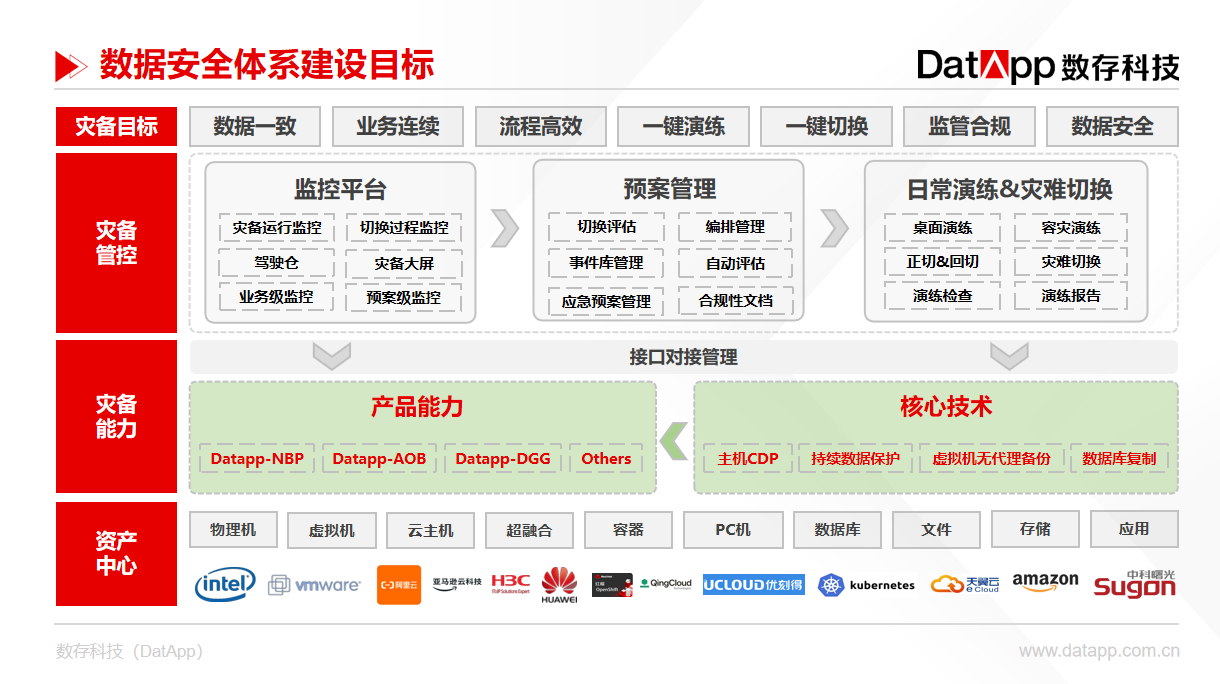Image resolution: width=1220 pixels, height=684 pixels.
Task: Select the Kubernetes logo
Action: (x=866, y=585)
